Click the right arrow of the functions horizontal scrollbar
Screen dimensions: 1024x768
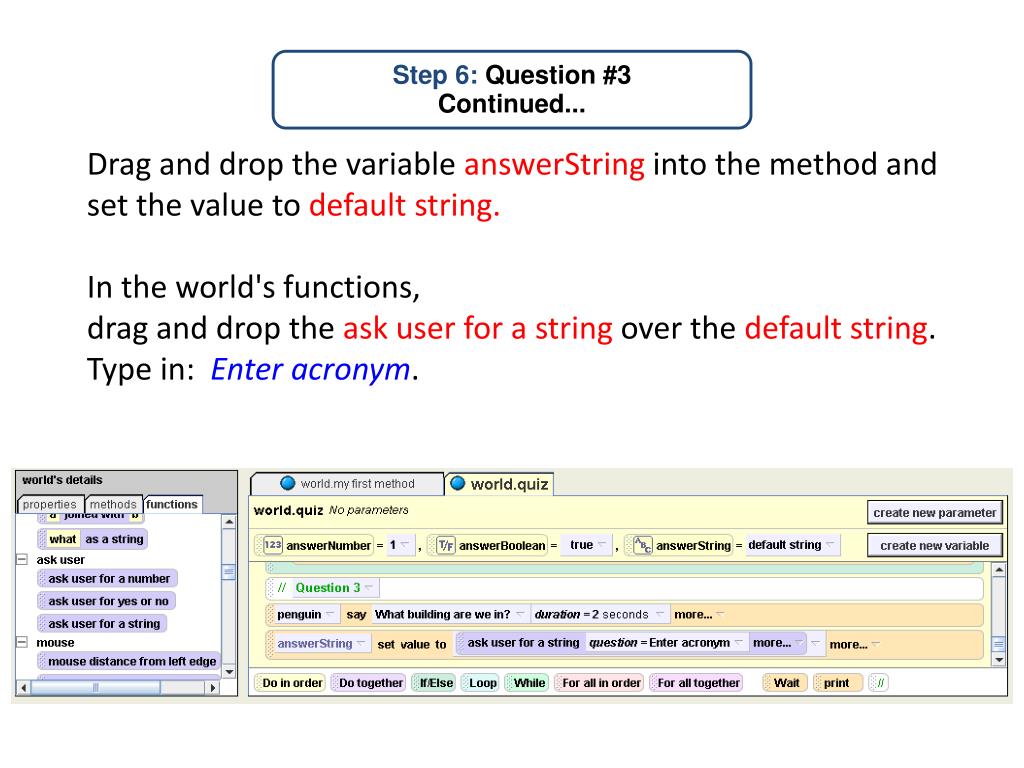point(213,688)
